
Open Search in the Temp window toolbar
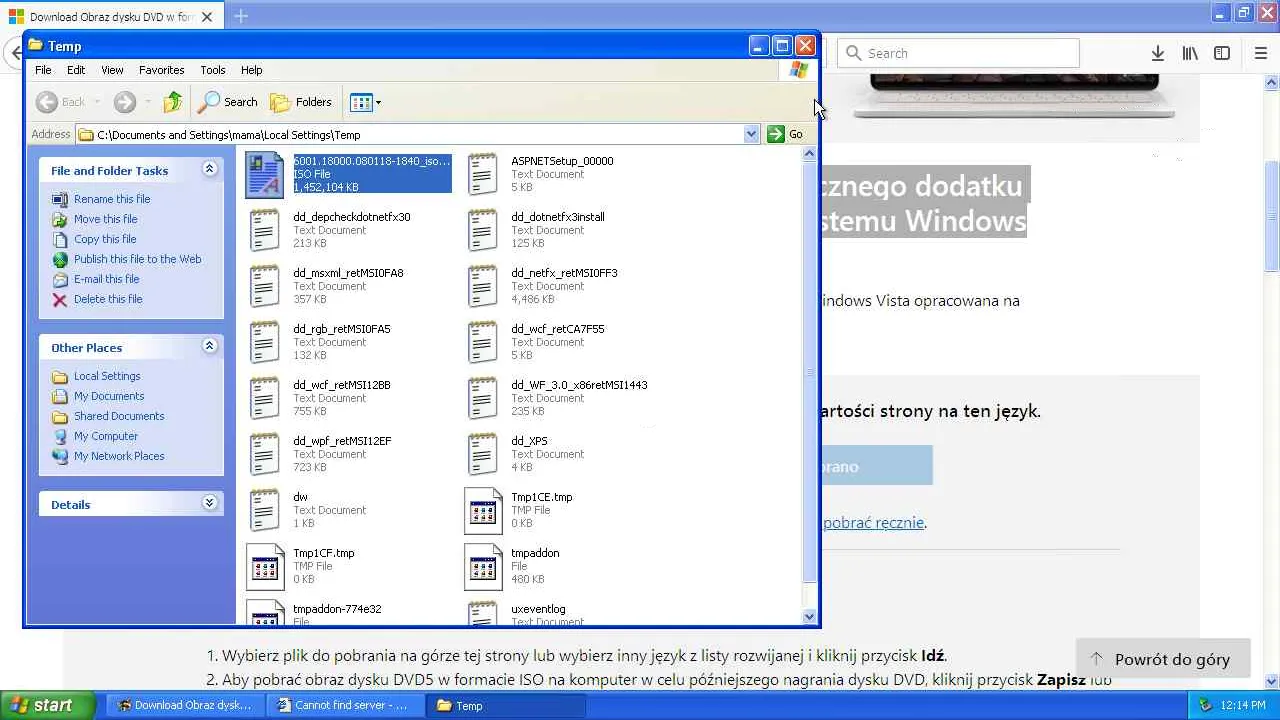point(228,102)
